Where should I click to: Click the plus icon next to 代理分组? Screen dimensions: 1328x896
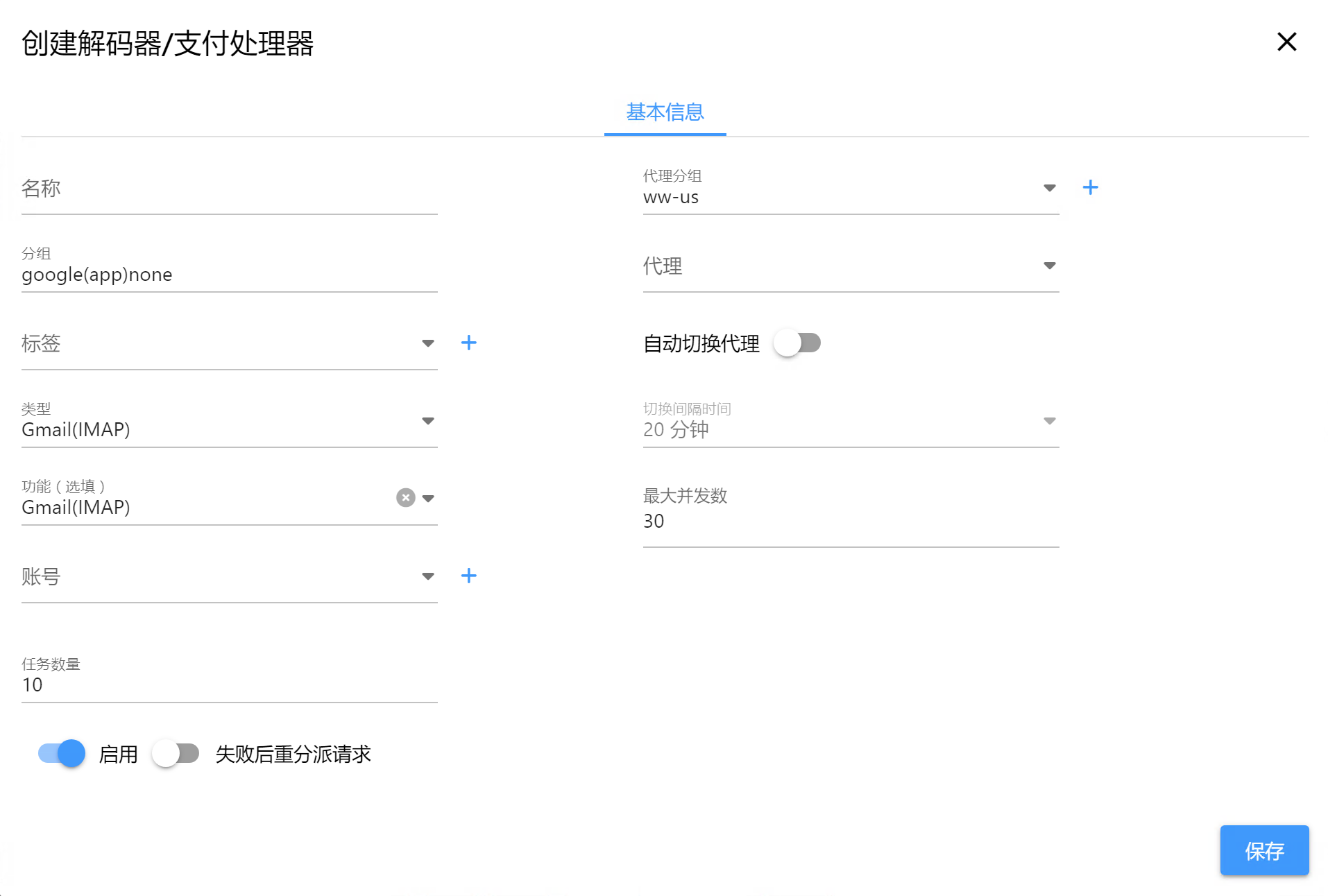click(x=1090, y=187)
